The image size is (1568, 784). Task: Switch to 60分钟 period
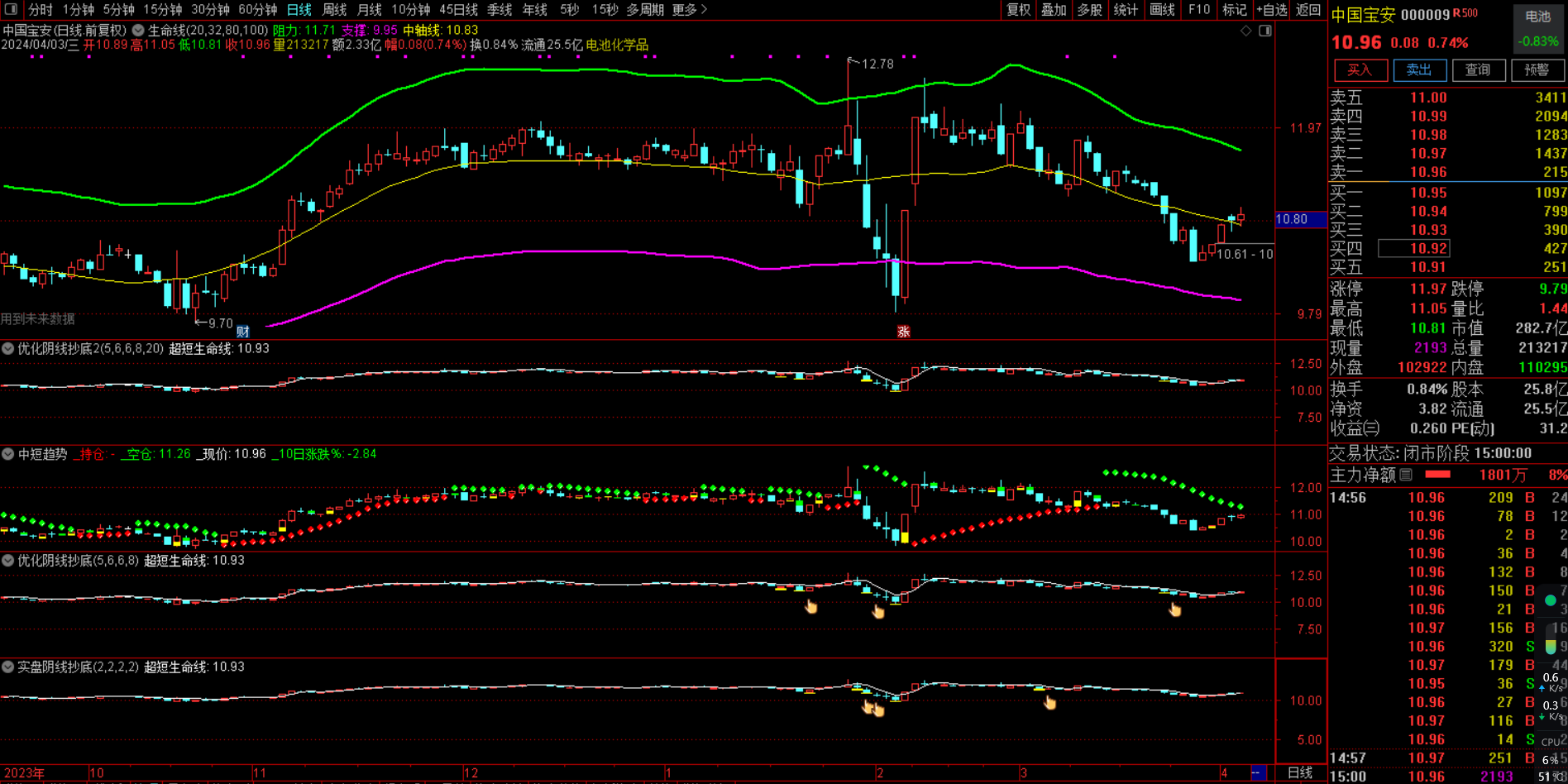(258, 9)
